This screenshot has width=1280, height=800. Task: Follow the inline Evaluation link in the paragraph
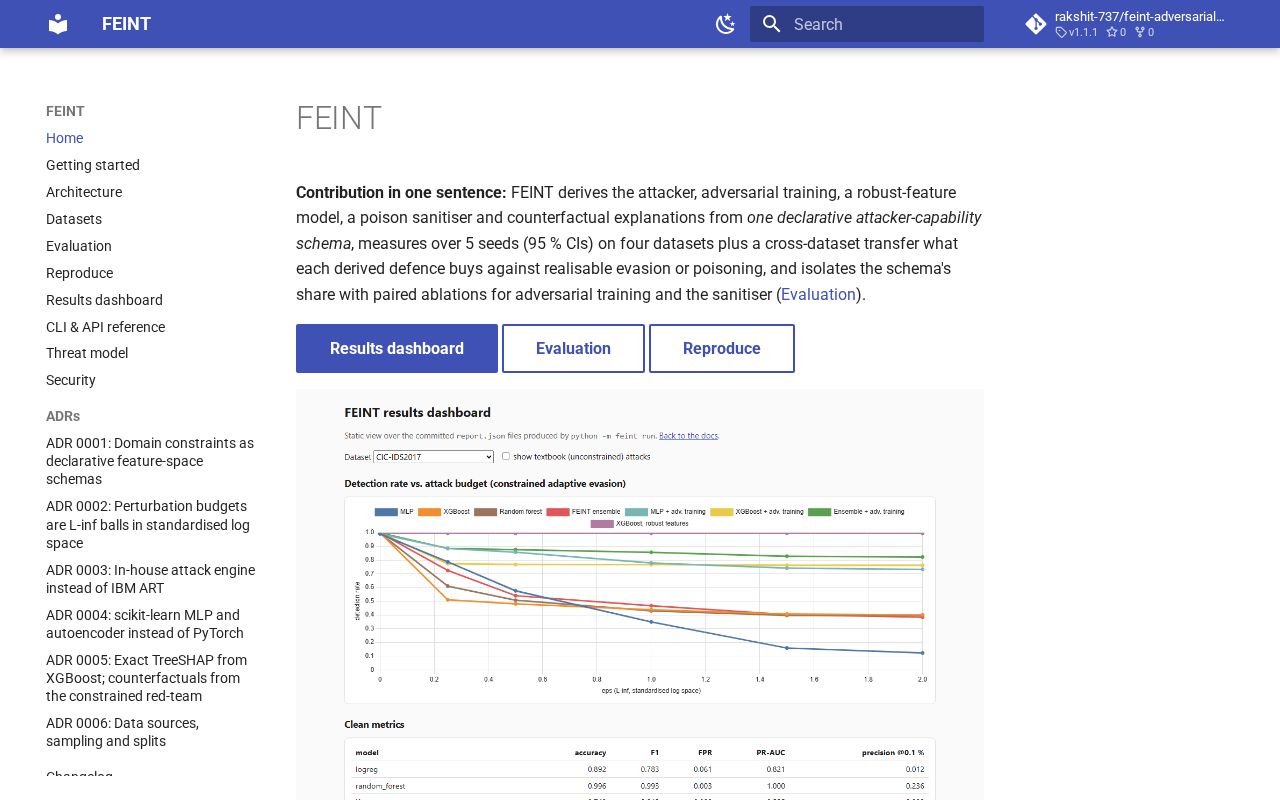[x=818, y=294]
